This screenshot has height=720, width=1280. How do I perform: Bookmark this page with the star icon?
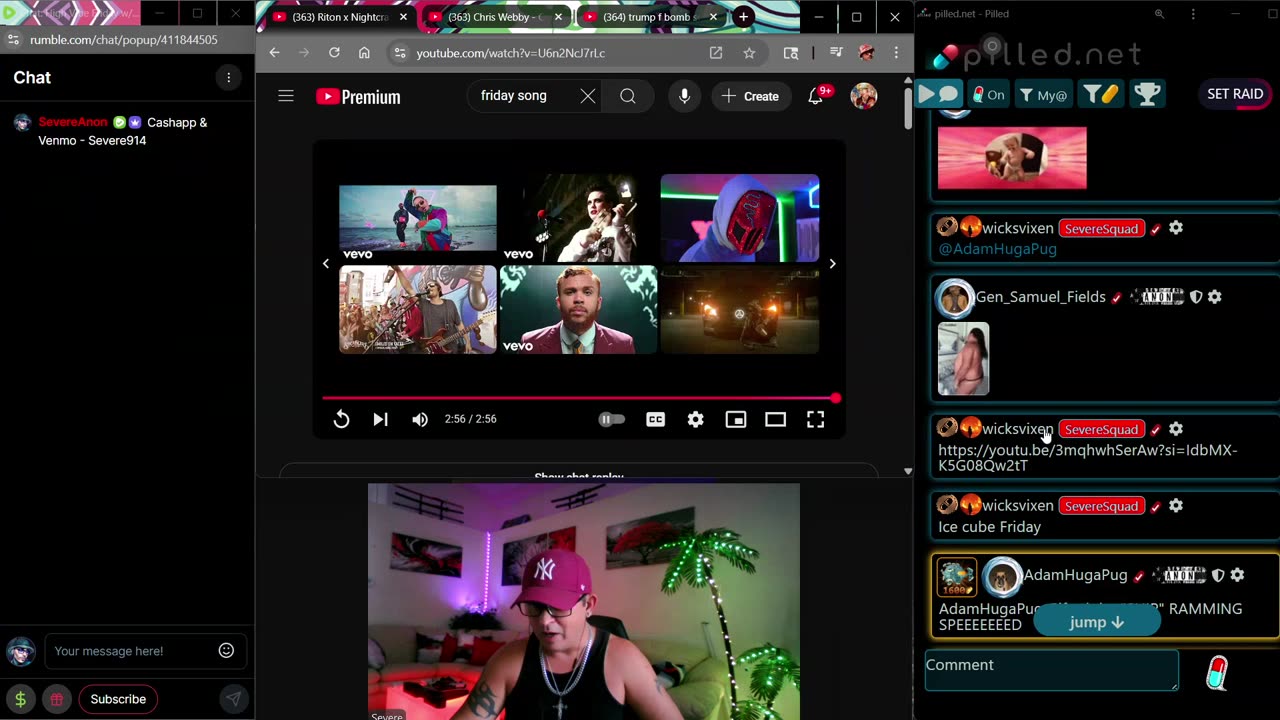(x=749, y=53)
